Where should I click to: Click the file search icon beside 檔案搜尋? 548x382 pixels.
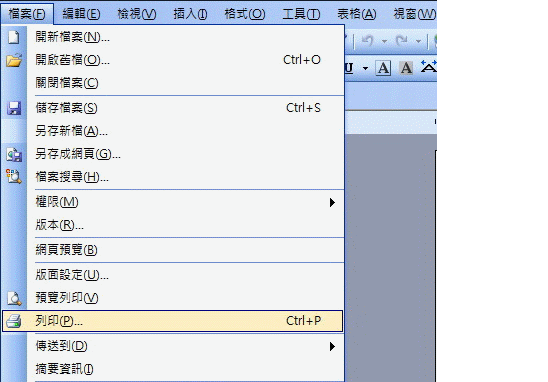14,176
